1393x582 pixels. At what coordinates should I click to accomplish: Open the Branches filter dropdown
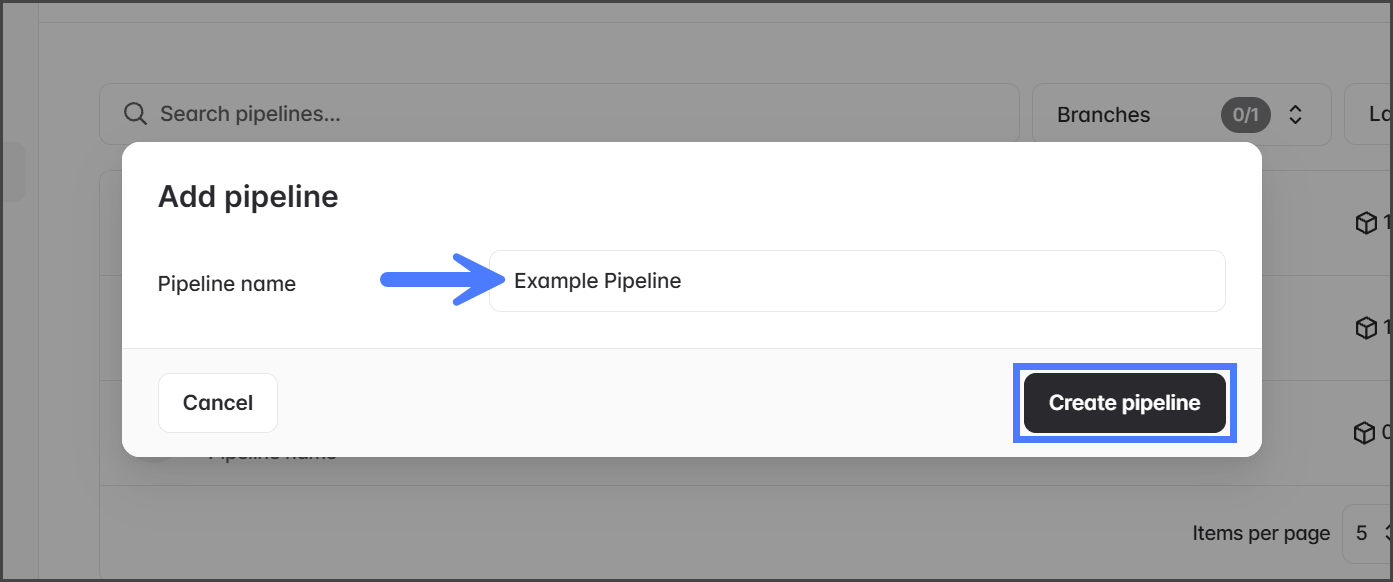tap(1180, 114)
